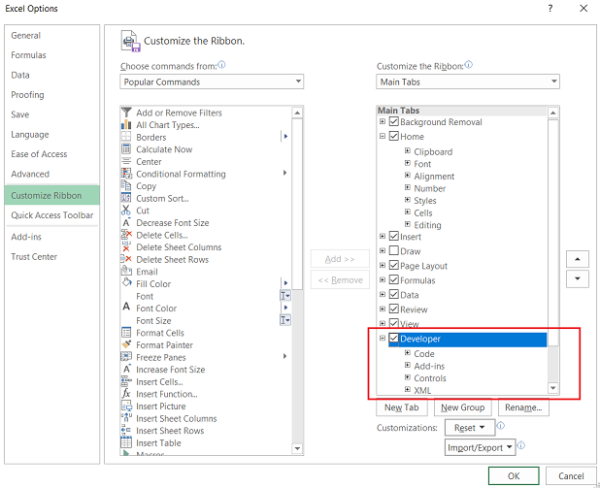
Task: Click the Center alignment icon
Action: [126, 161]
